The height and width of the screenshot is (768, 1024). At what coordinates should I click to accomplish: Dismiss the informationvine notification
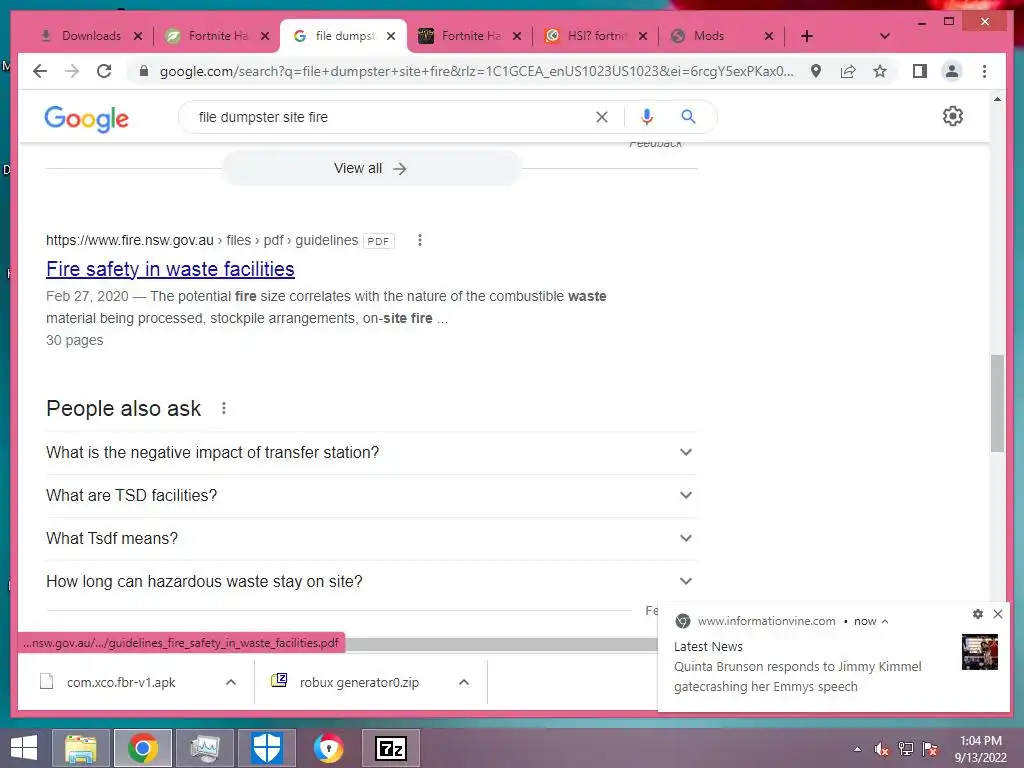[998, 614]
